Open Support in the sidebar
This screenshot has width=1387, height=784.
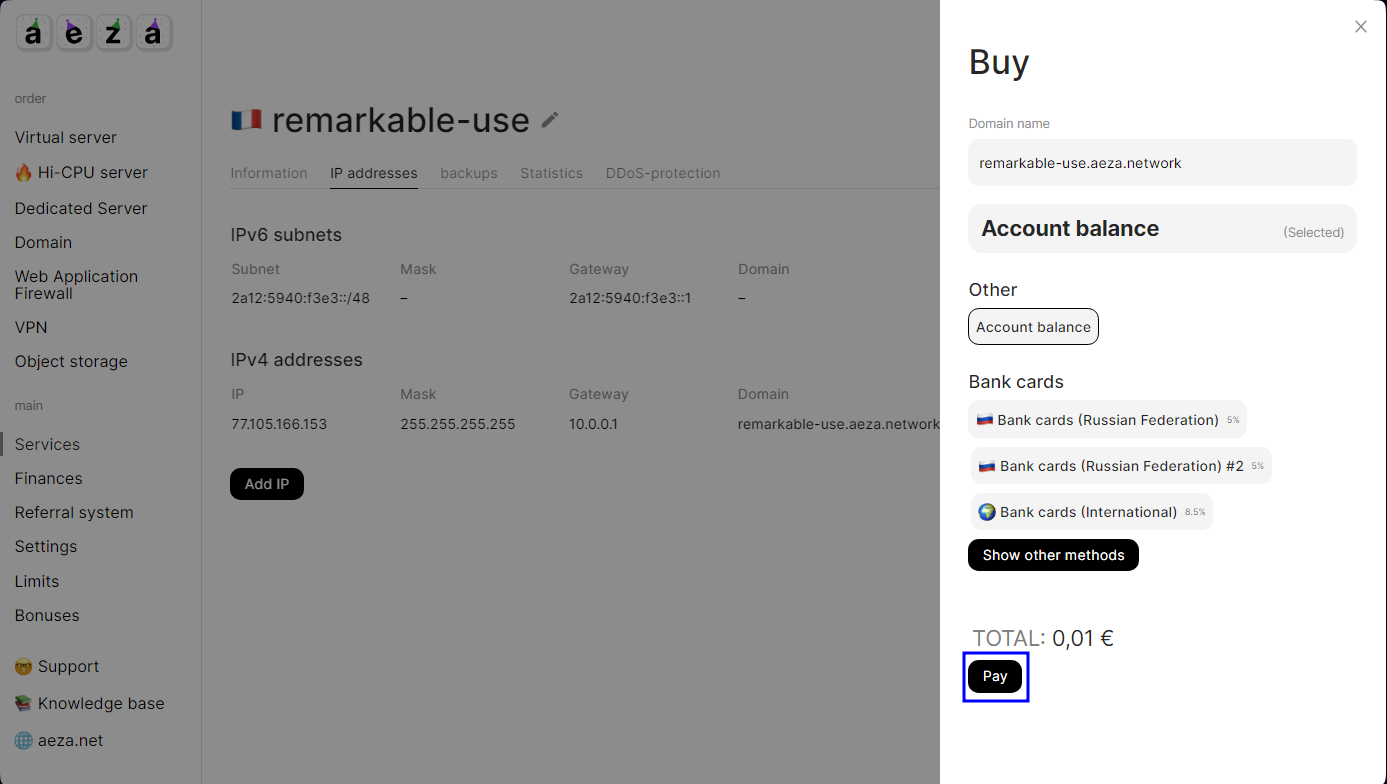pyautogui.click(x=57, y=666)
